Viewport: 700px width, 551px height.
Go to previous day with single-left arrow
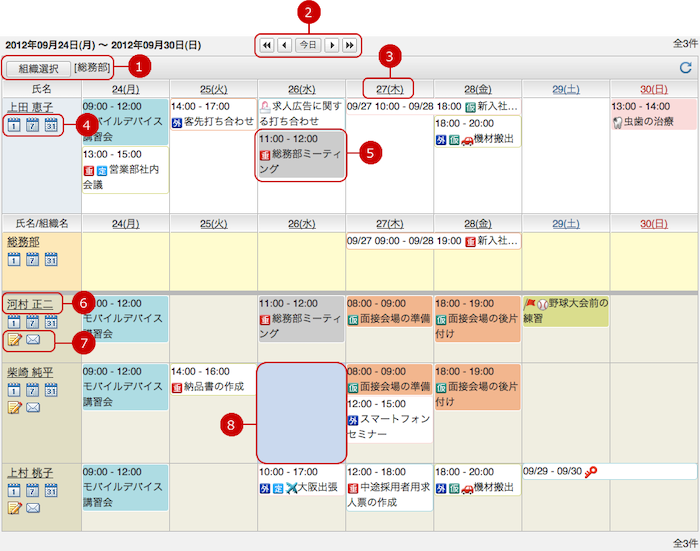[x=285, y=45]
